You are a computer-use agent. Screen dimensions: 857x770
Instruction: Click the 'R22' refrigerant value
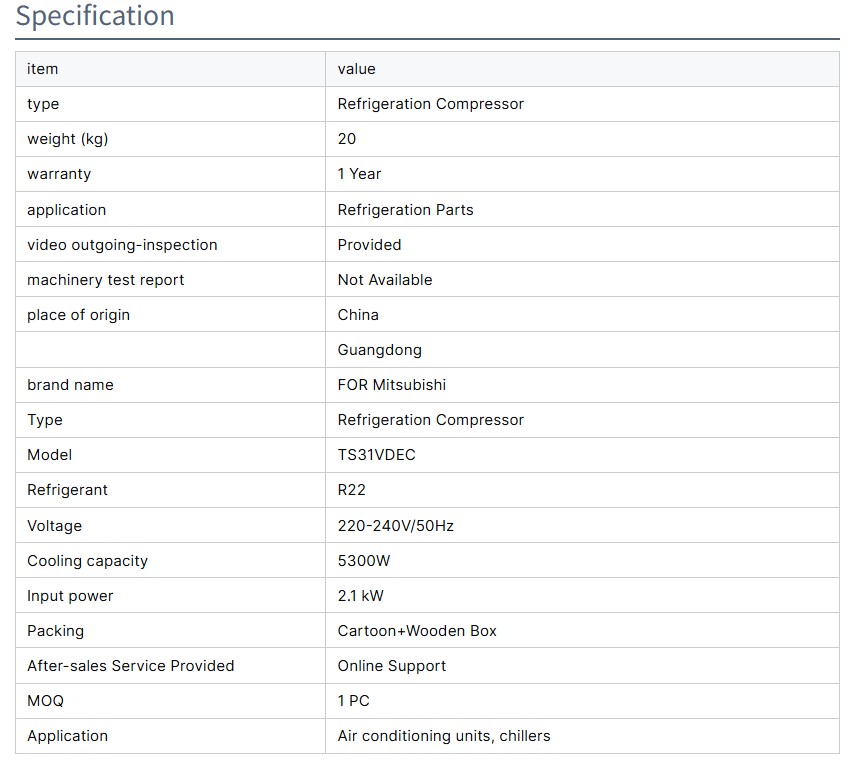[x=351, y=490]
